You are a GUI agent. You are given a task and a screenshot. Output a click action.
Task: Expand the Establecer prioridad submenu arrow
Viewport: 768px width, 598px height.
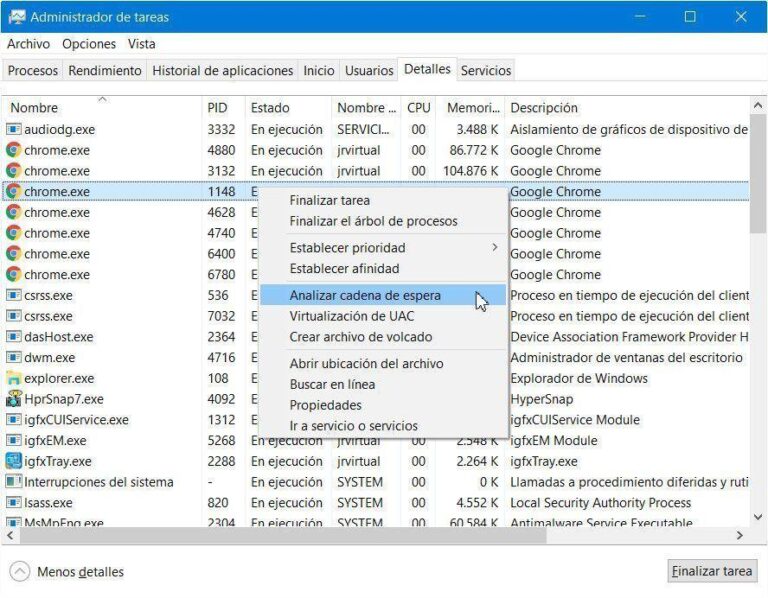494,247
